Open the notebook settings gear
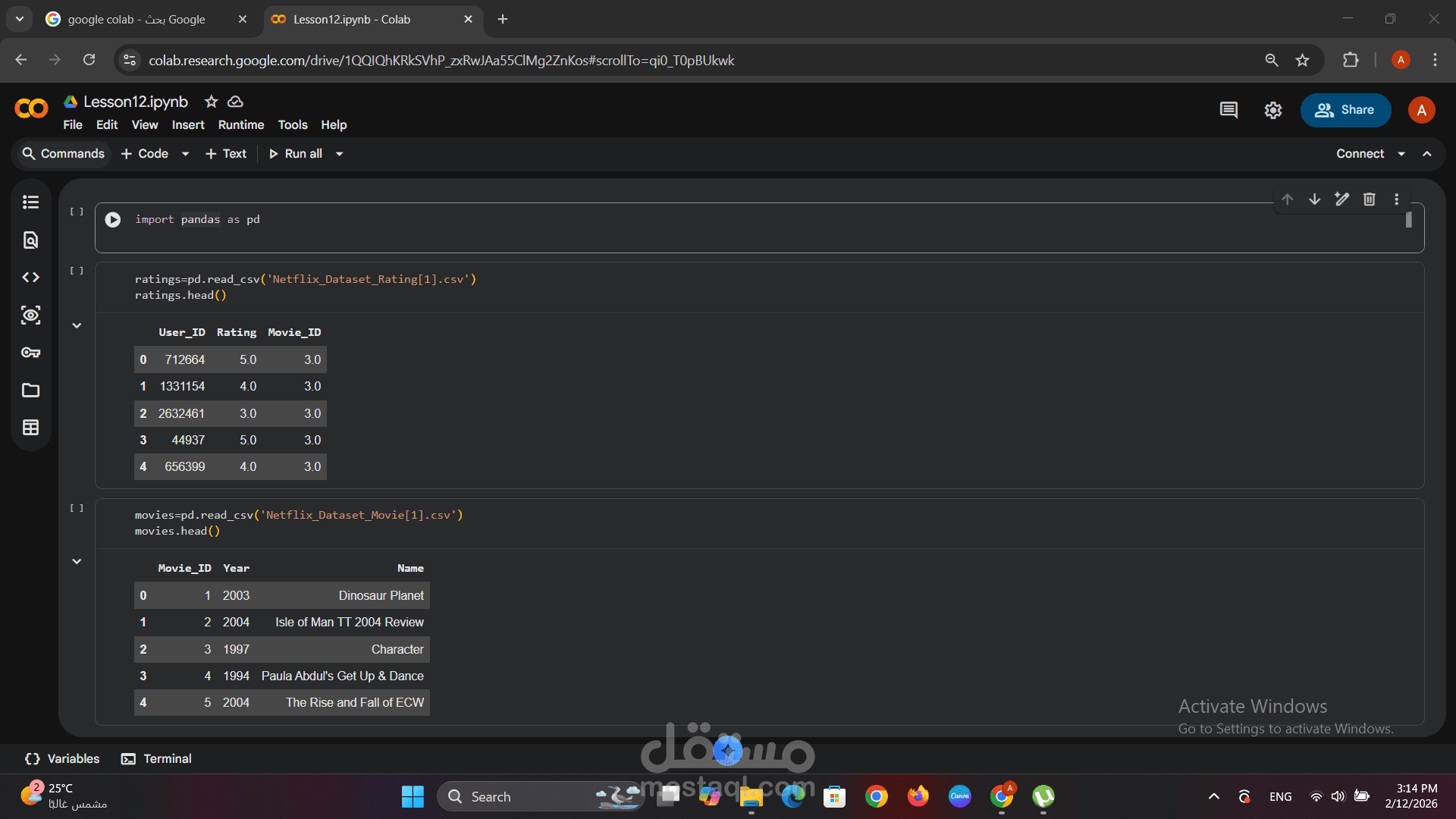 pos(1272,111)
